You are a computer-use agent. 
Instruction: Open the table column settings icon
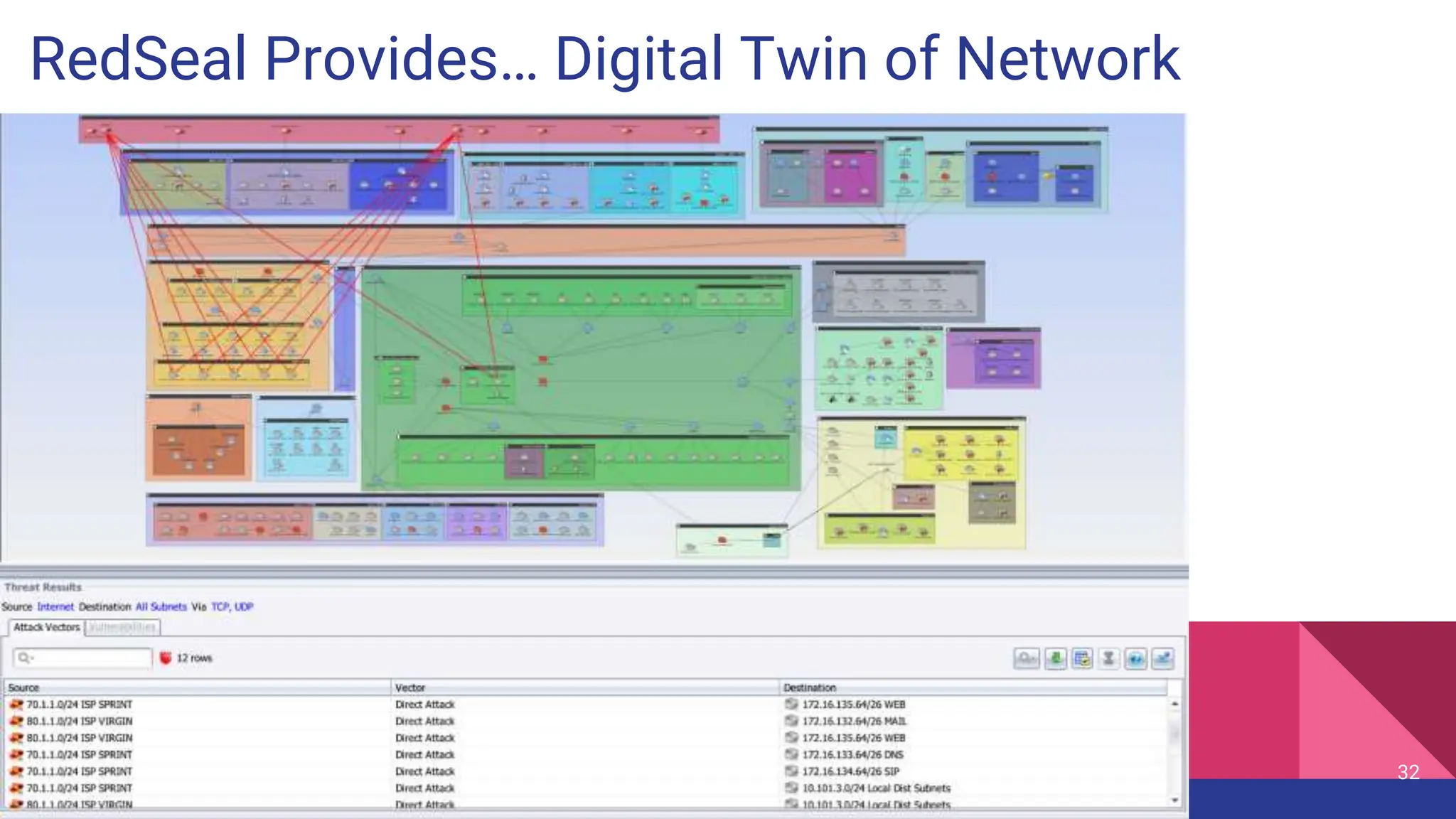pyautogui.click(x=1082, y=658)
